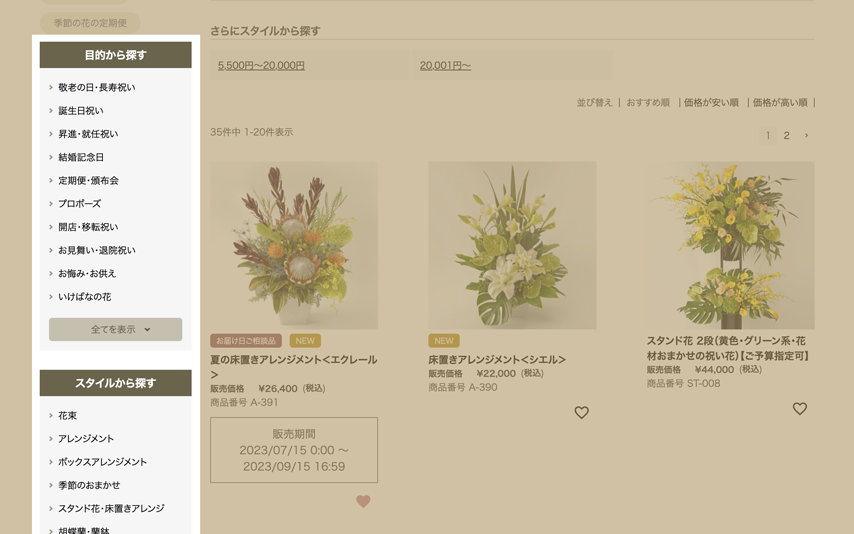The width and height of the screenshot is (854, 534).
Task: Favorite the 床置きアレンジメント シエル heart icon
Action: [581, 413]
